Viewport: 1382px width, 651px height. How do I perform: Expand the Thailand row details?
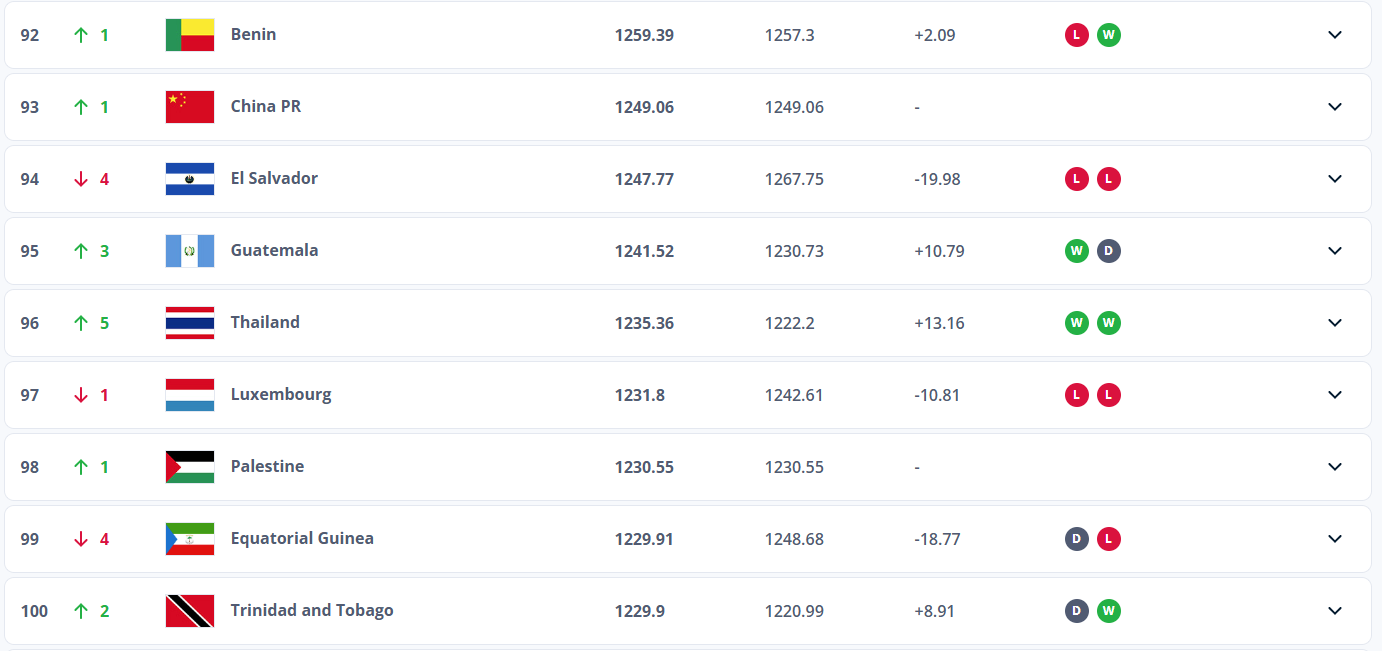click(1335, 323)
